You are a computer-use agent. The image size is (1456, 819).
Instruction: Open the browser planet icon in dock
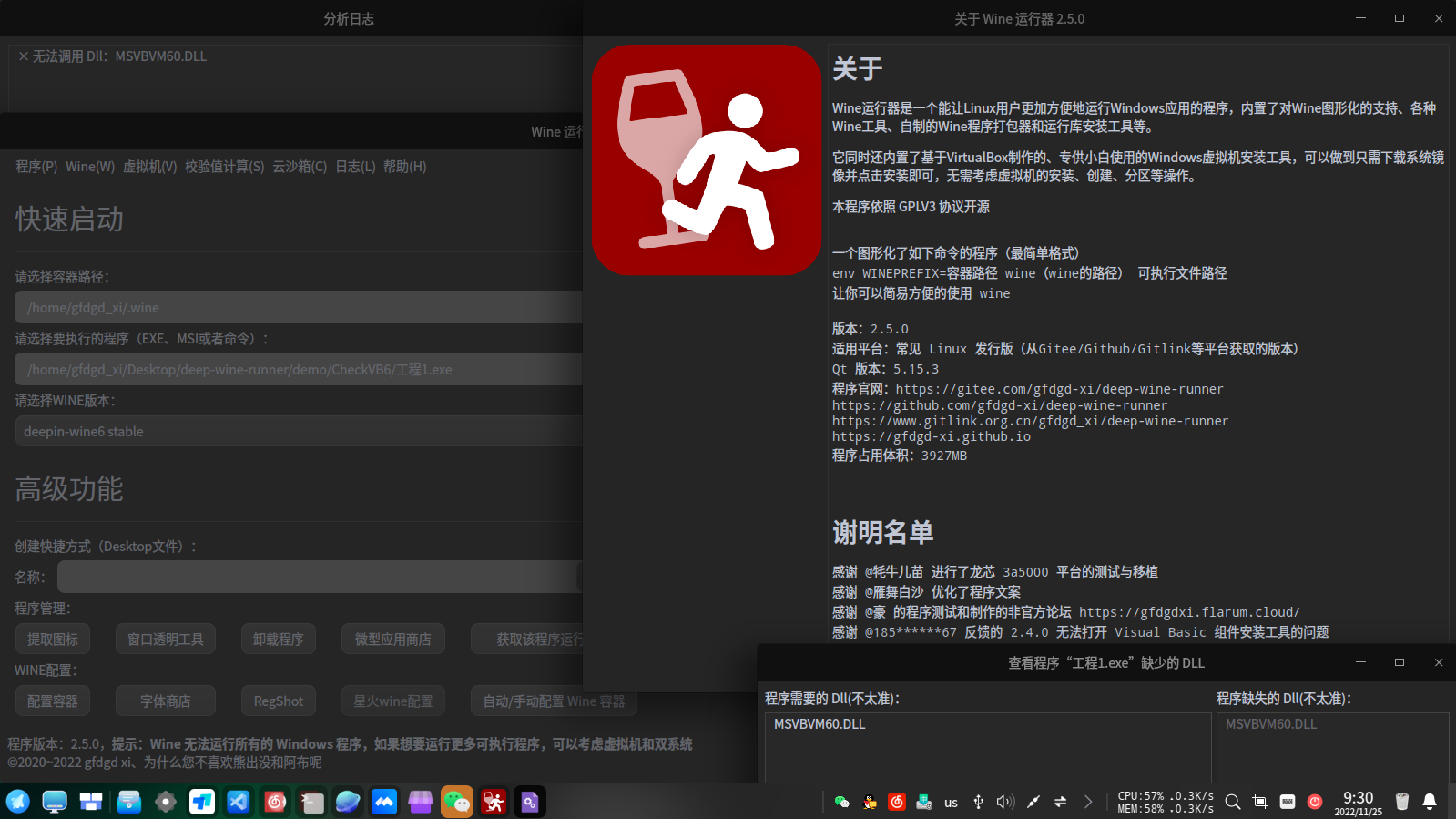pyautogui.click(x=348, y=802)
